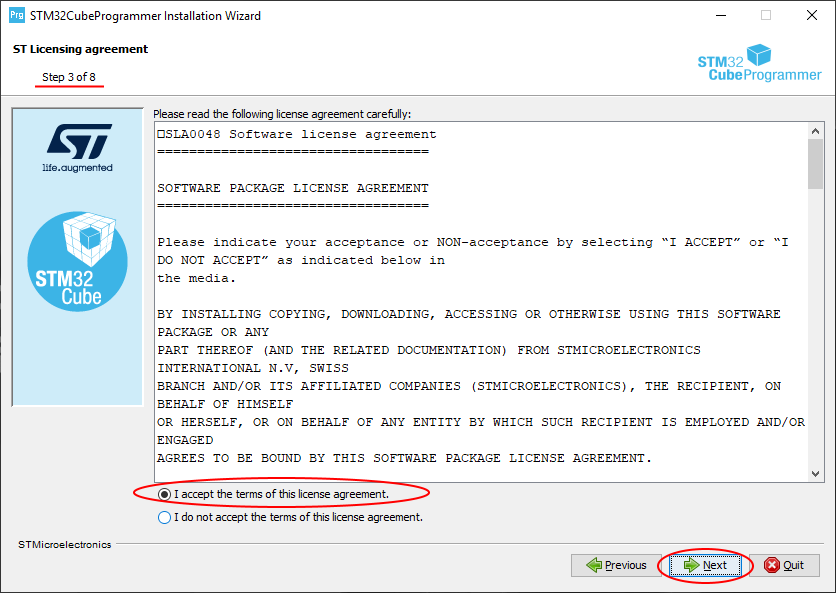
Task: Click the red X icon on Quit
Action: [772, 565]
